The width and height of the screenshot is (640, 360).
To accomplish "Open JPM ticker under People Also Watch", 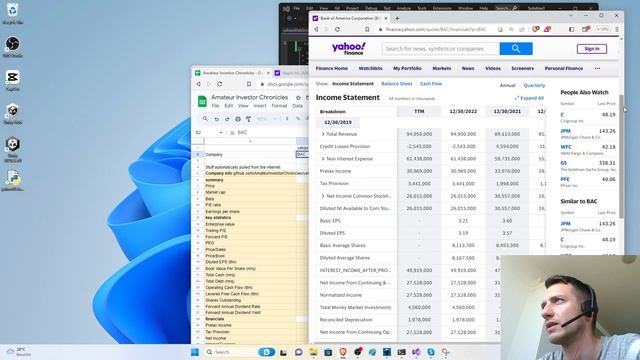I will pyautogui.click(x=565, y=131).
